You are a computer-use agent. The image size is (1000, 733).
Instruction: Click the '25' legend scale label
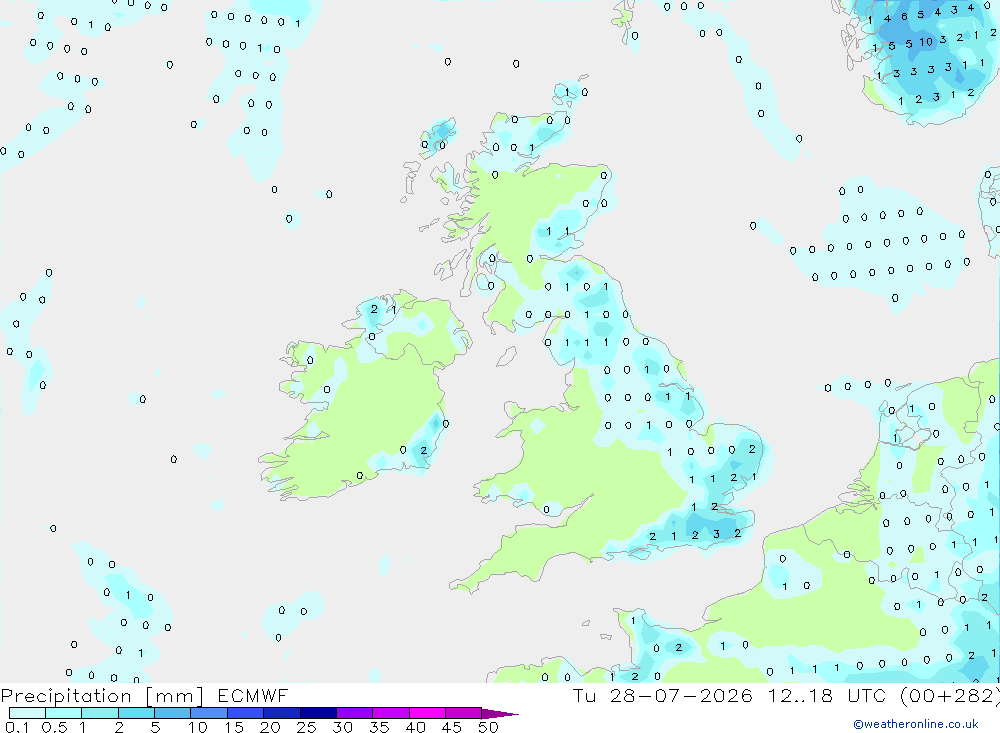307,727
